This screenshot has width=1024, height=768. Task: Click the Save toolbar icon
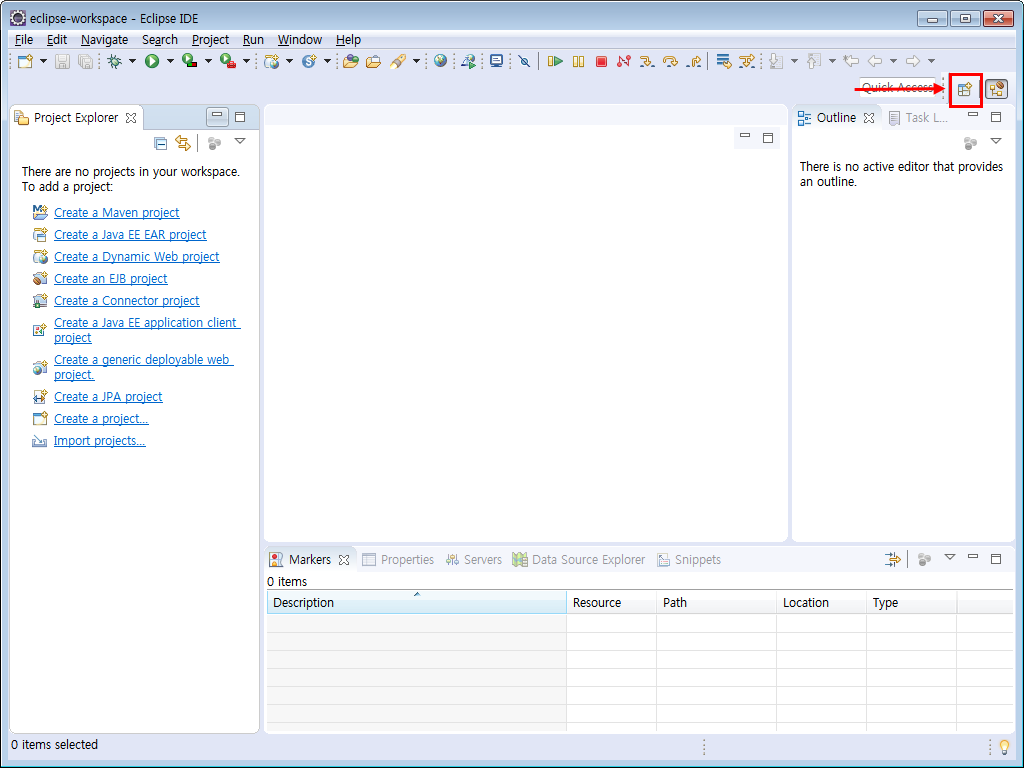tap(62, 61)
